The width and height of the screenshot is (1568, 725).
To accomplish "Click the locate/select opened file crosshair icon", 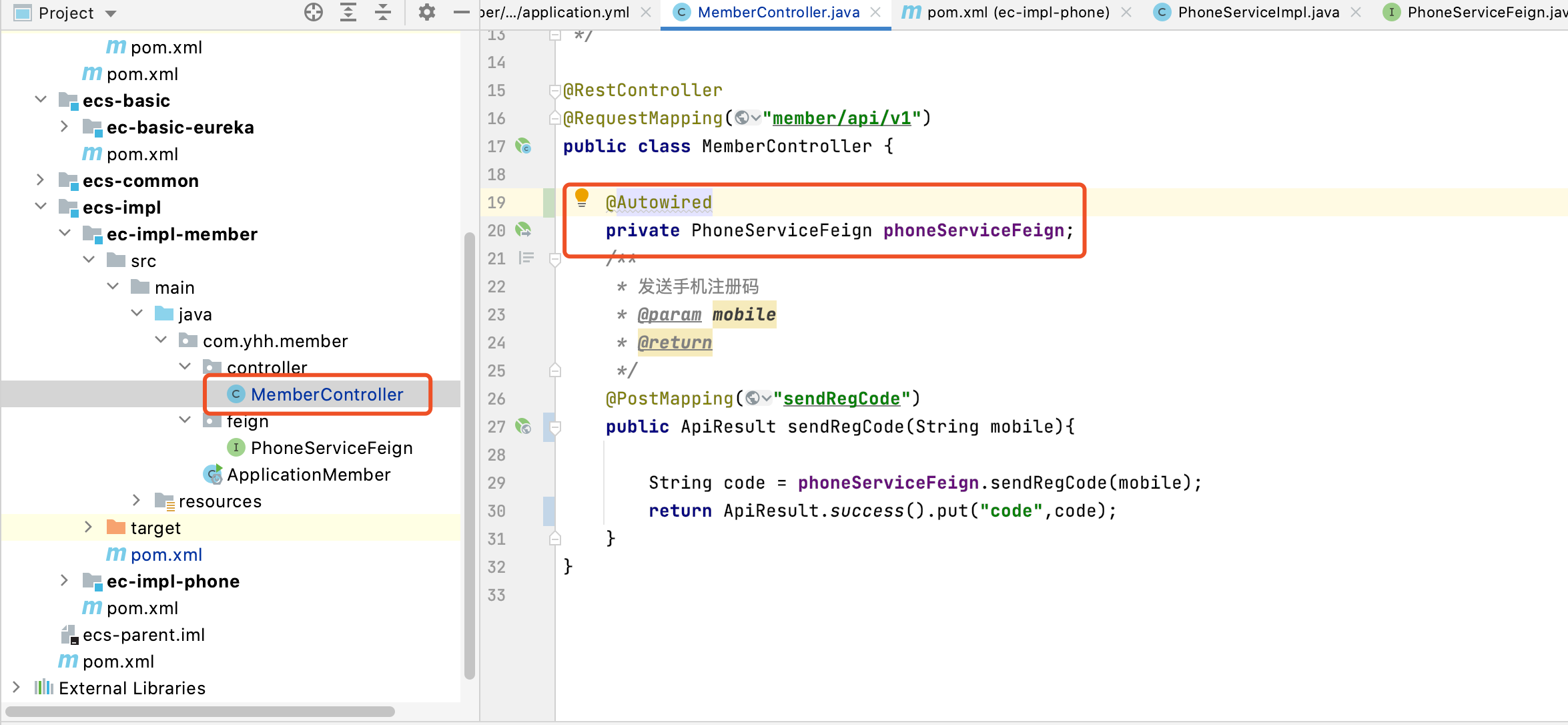I will coord(313,12).
